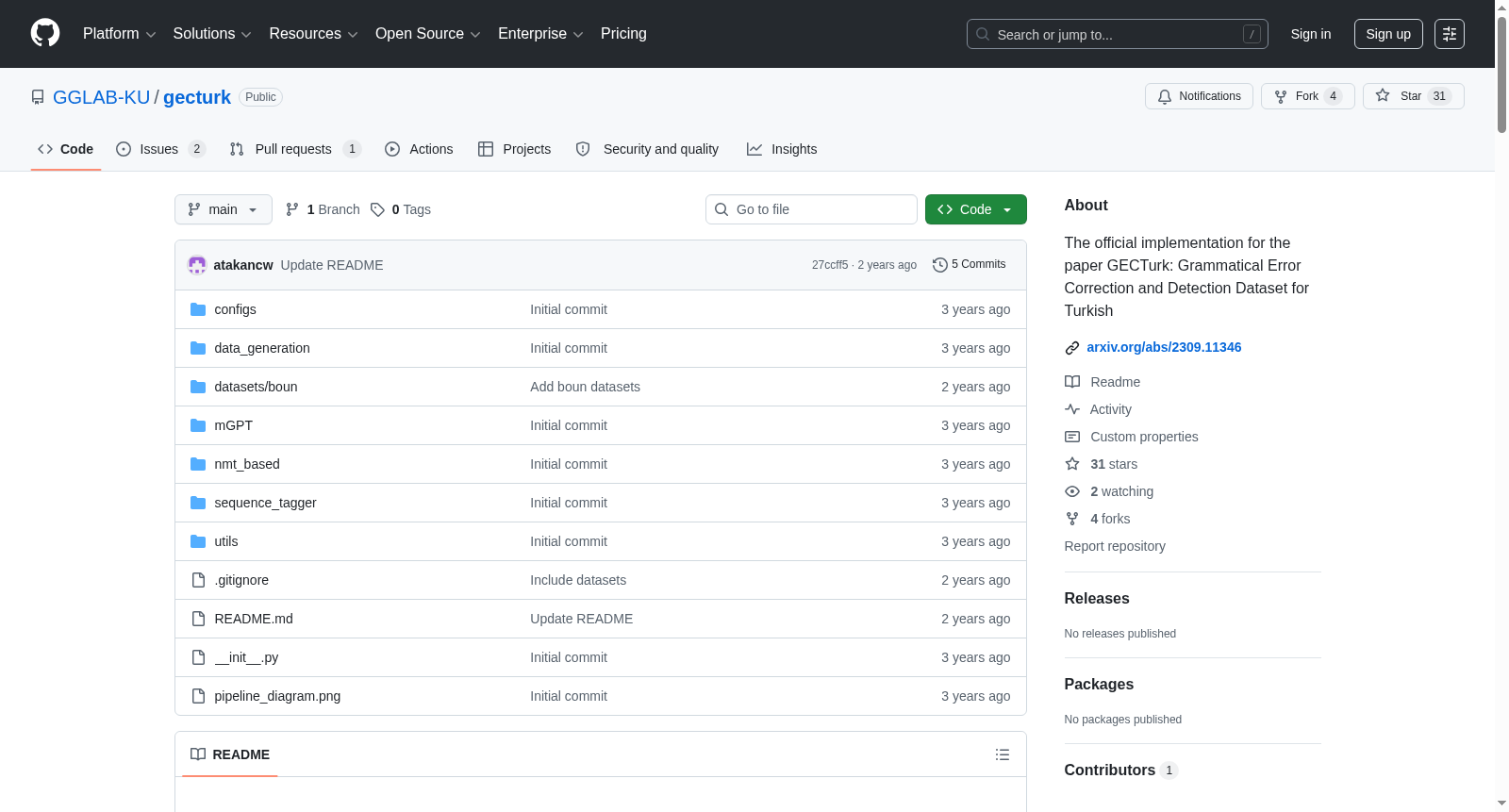This screenshot has width=1509, height=812.
Task: Open the global navigation settings icon button
Action: (x=1450, y=34)
